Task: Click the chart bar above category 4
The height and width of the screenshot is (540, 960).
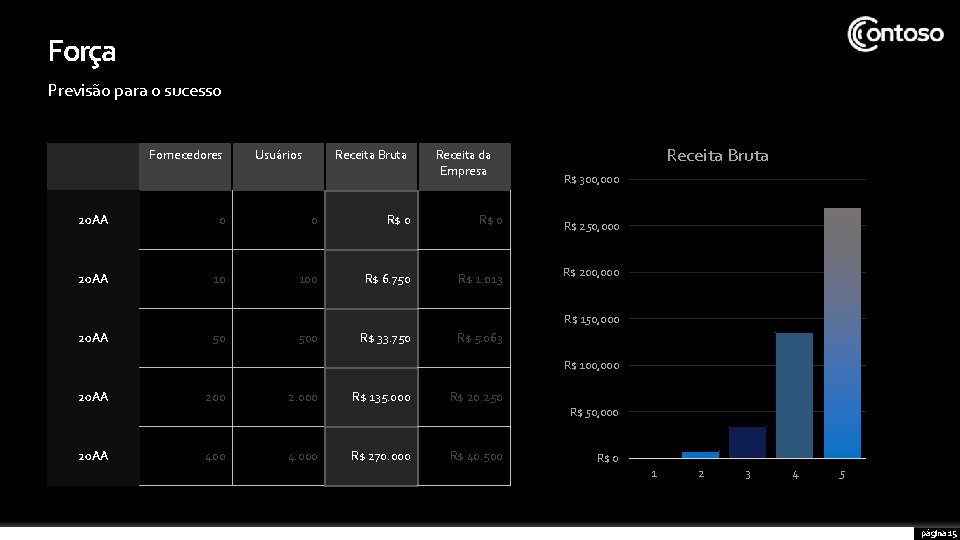Action: pyautogui.click(x=795, y=396)
